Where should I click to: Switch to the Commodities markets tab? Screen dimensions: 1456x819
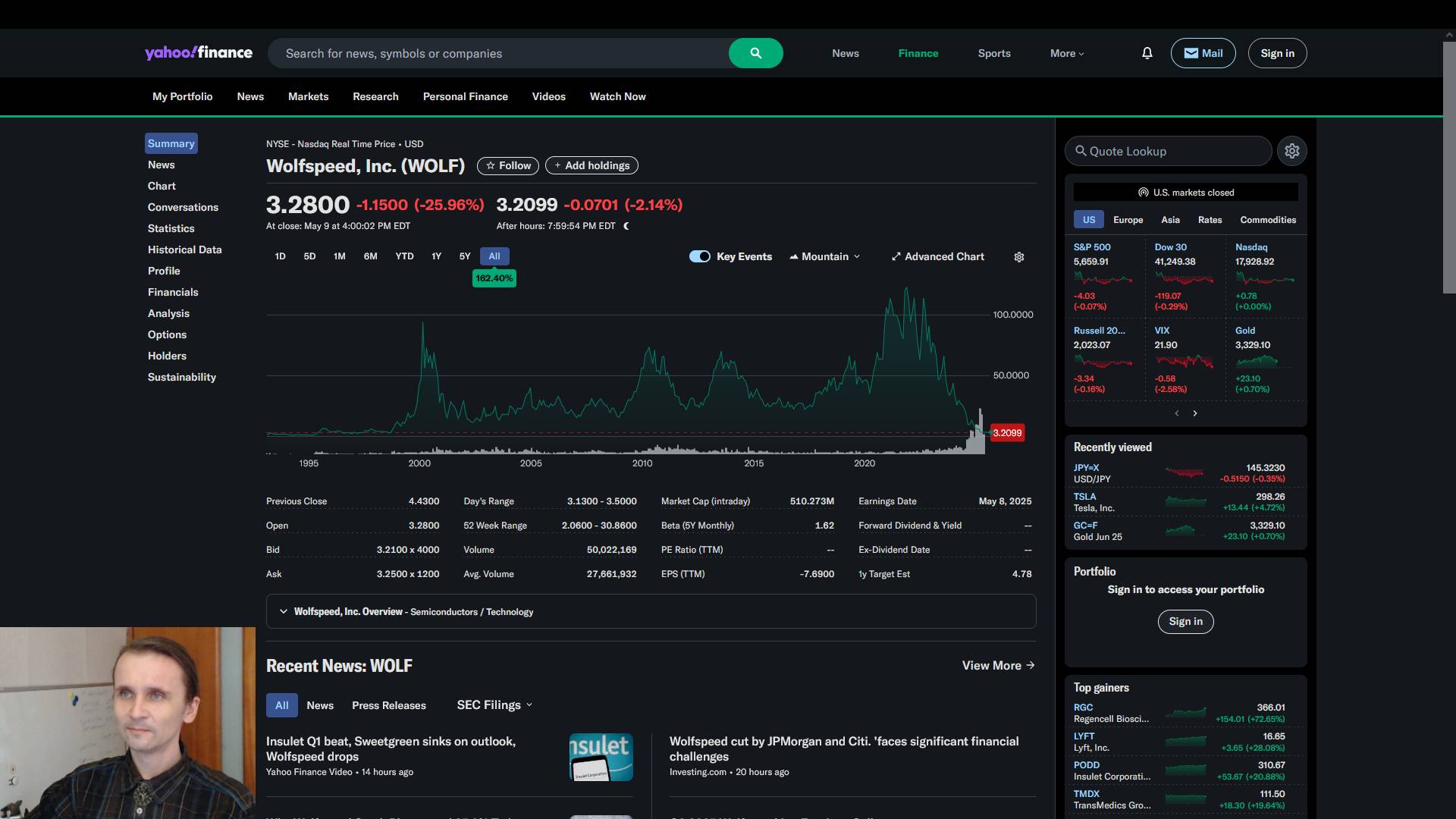[1267, 220]
